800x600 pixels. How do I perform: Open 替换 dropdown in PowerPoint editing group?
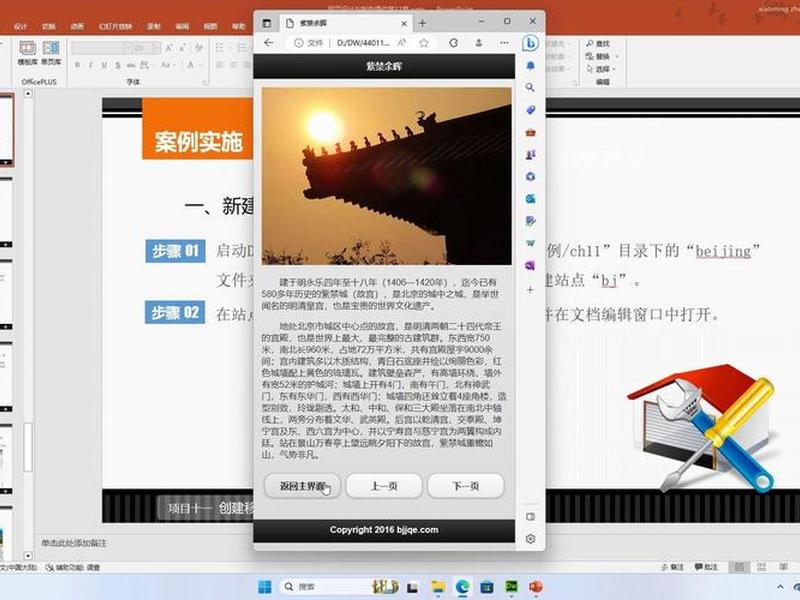tap(602, 56)
